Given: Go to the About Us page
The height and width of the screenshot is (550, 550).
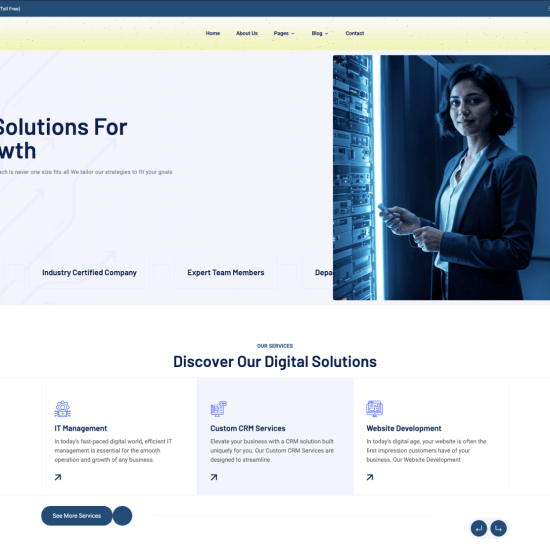Looking at the screenshot, I should click(247, 33).
